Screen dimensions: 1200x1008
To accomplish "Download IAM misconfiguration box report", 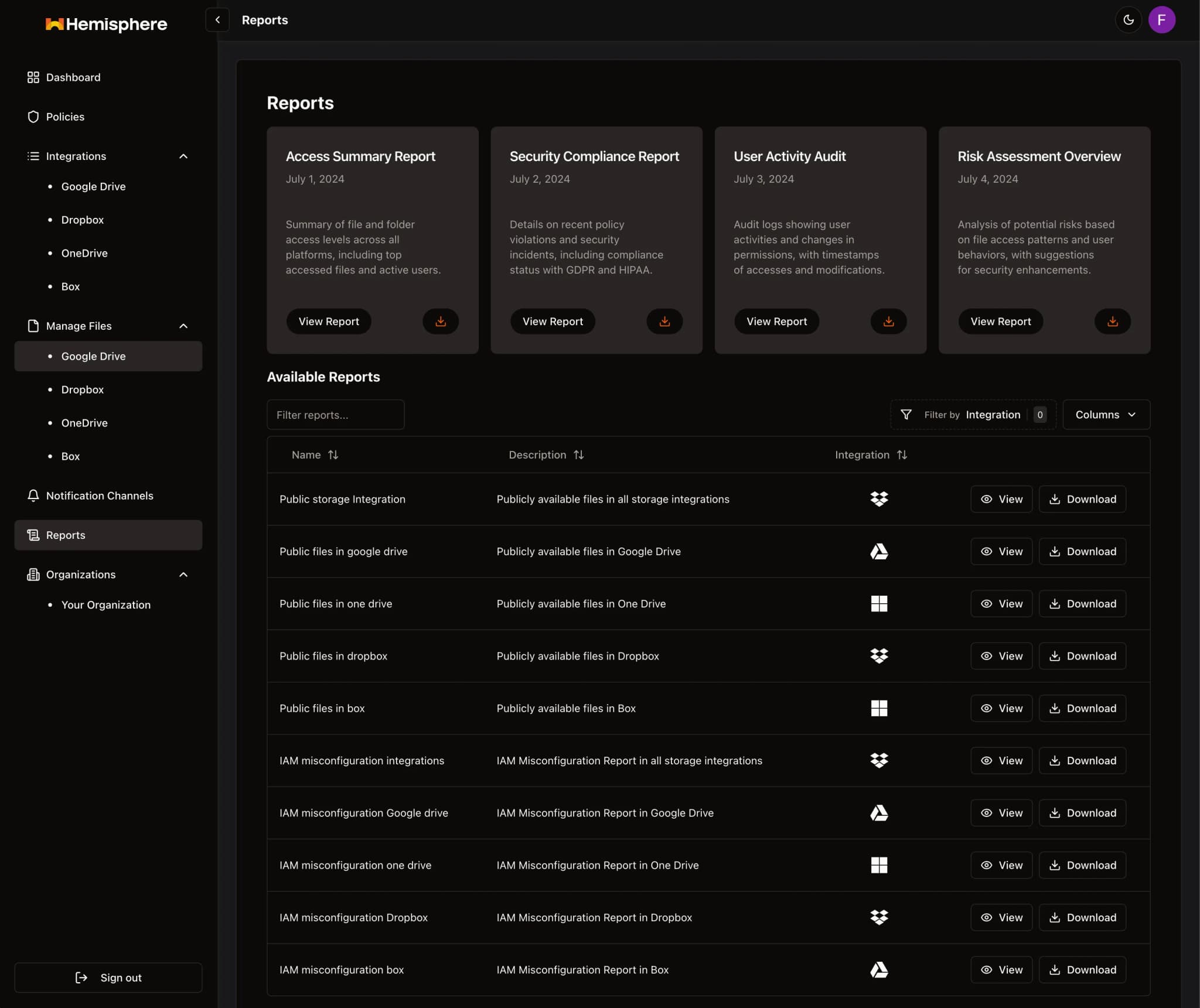I will [1082, 970].
